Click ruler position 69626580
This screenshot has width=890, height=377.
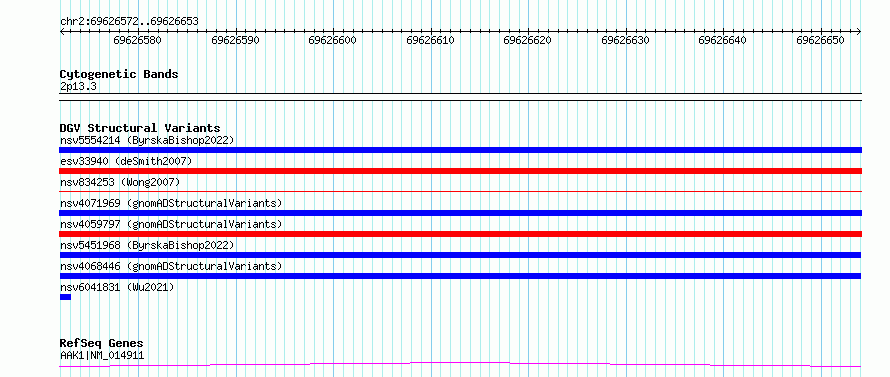(x=137, y=40)
